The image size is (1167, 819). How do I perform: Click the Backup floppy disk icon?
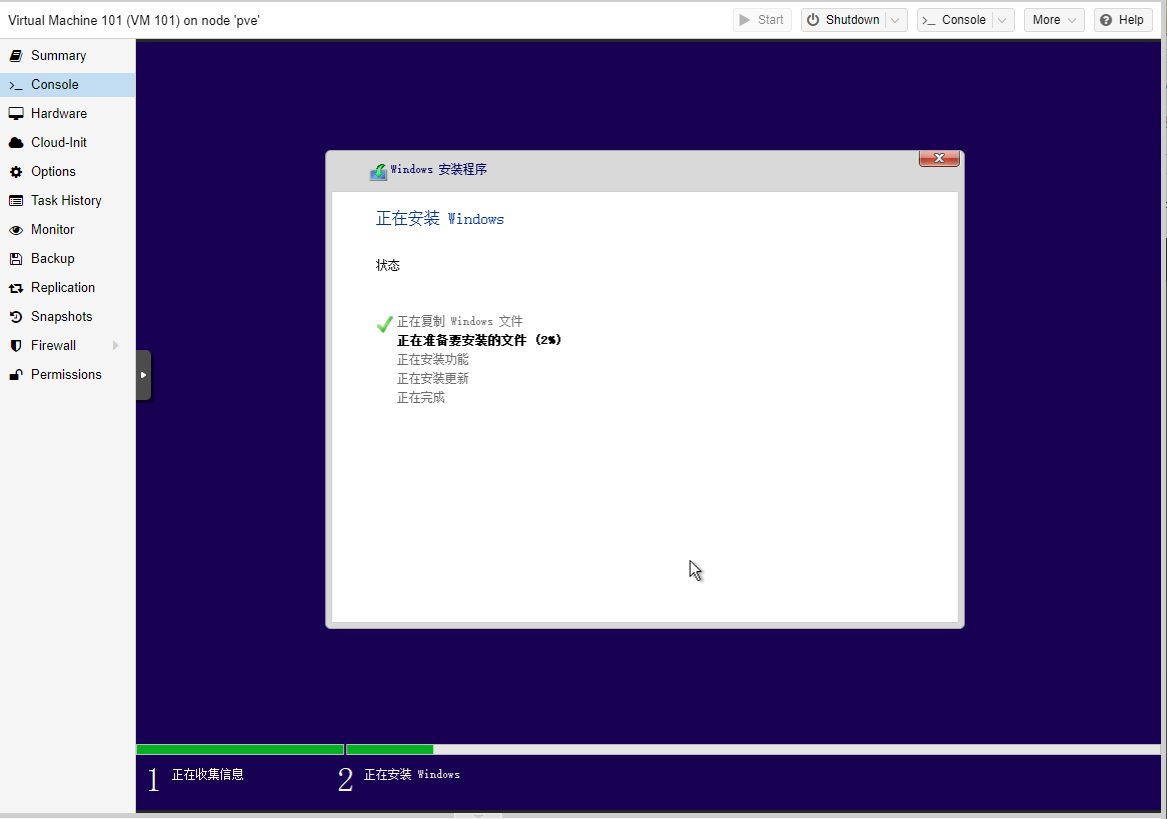click(16, 259)
